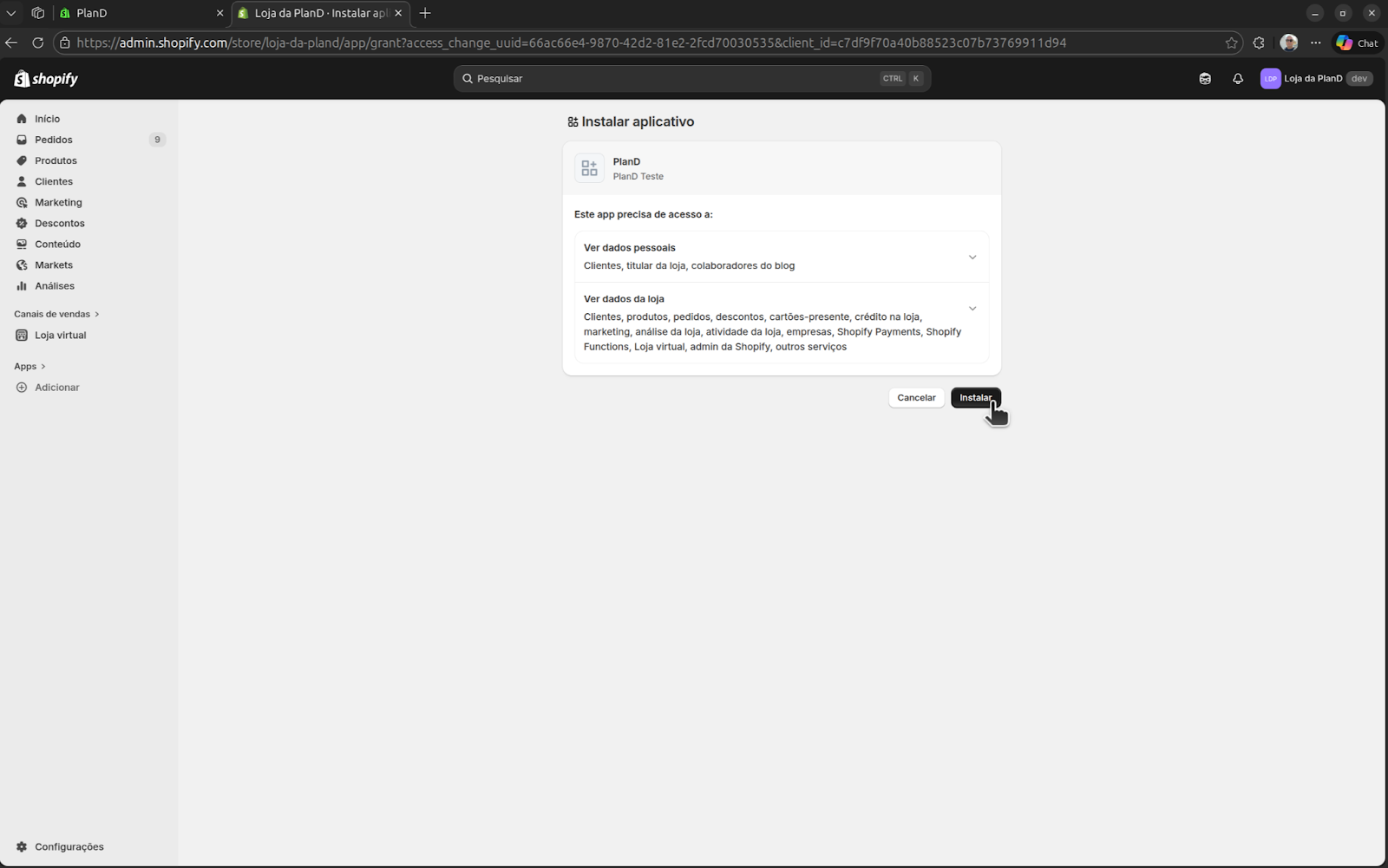Click the Conteúdo sidebar icon
This screenshot has width=1388, height=868.
22,244
